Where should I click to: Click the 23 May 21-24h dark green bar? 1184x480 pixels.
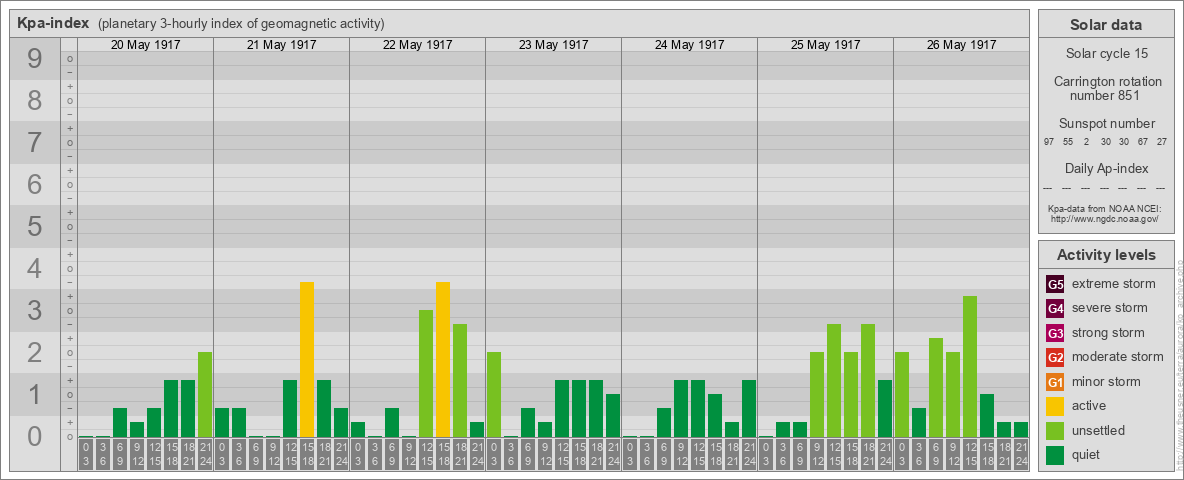613,416
